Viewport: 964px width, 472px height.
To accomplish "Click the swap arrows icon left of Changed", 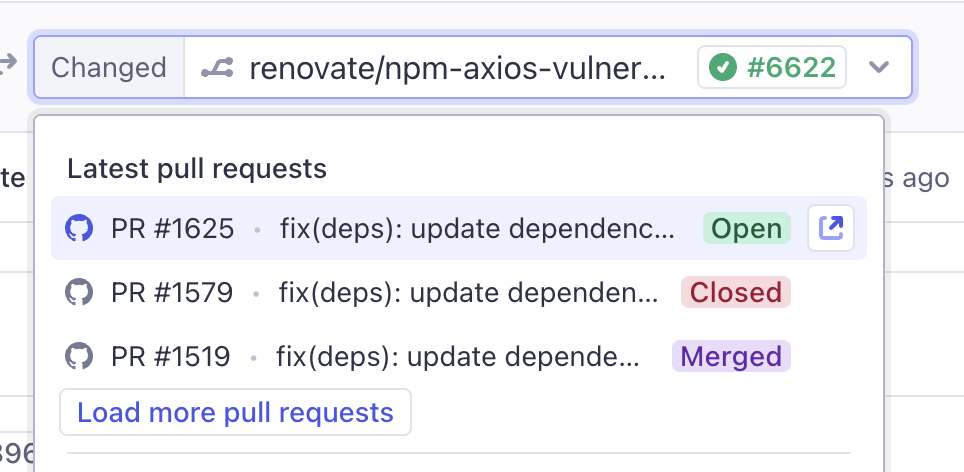I will click(x=8, y=64).
